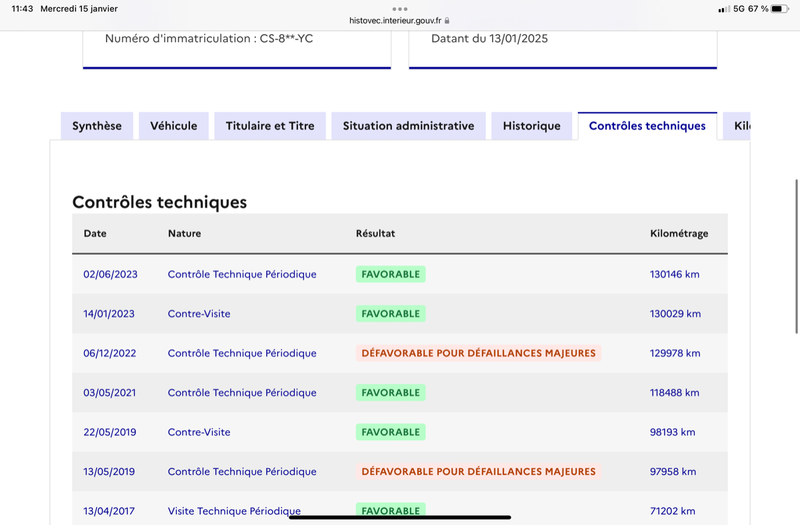Tap the padlock icon next to the URL
The width and height of the screenshot is (800, 525).
447,21
